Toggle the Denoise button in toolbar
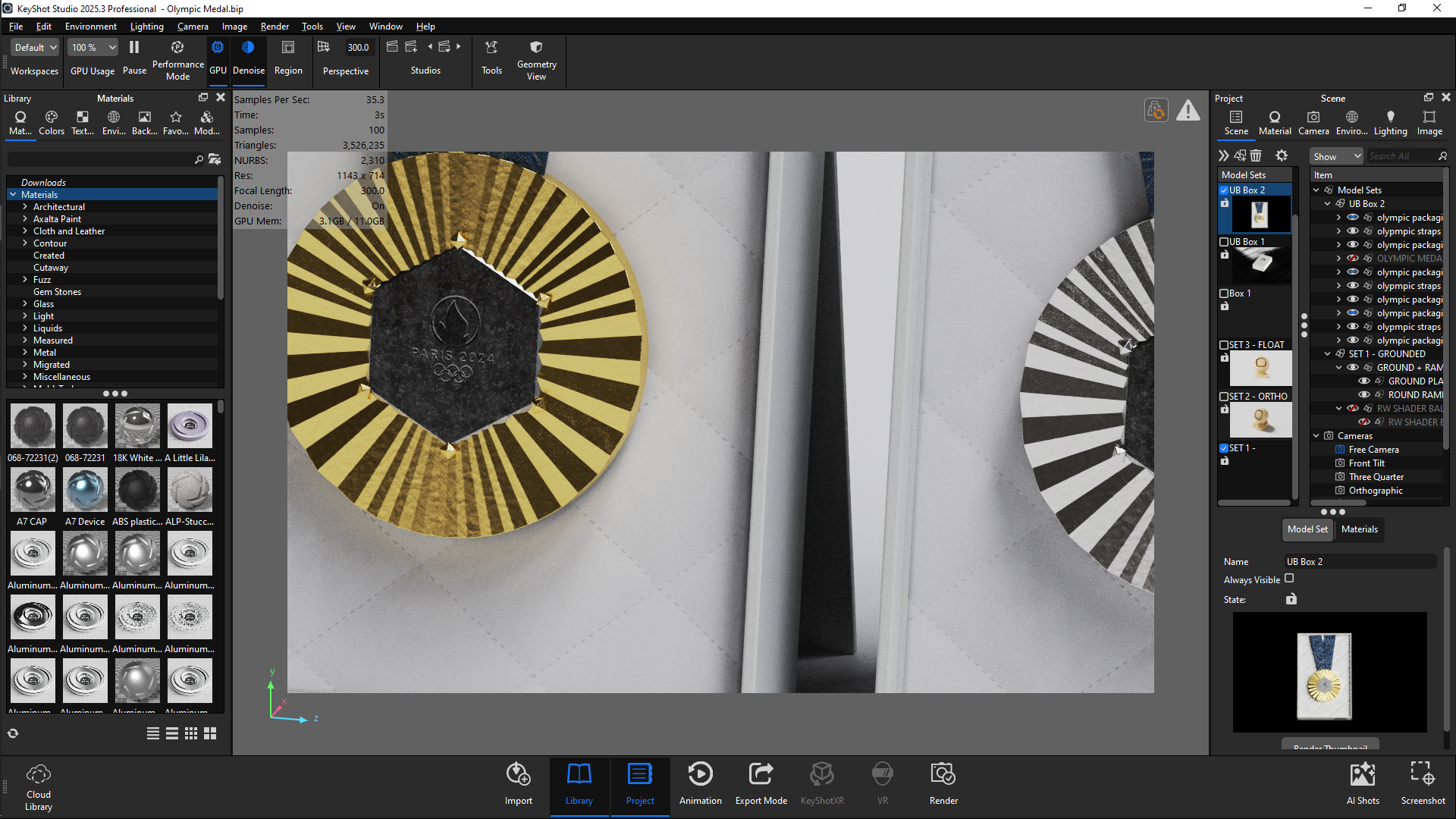1456x819 pixels. coord(248,56)
